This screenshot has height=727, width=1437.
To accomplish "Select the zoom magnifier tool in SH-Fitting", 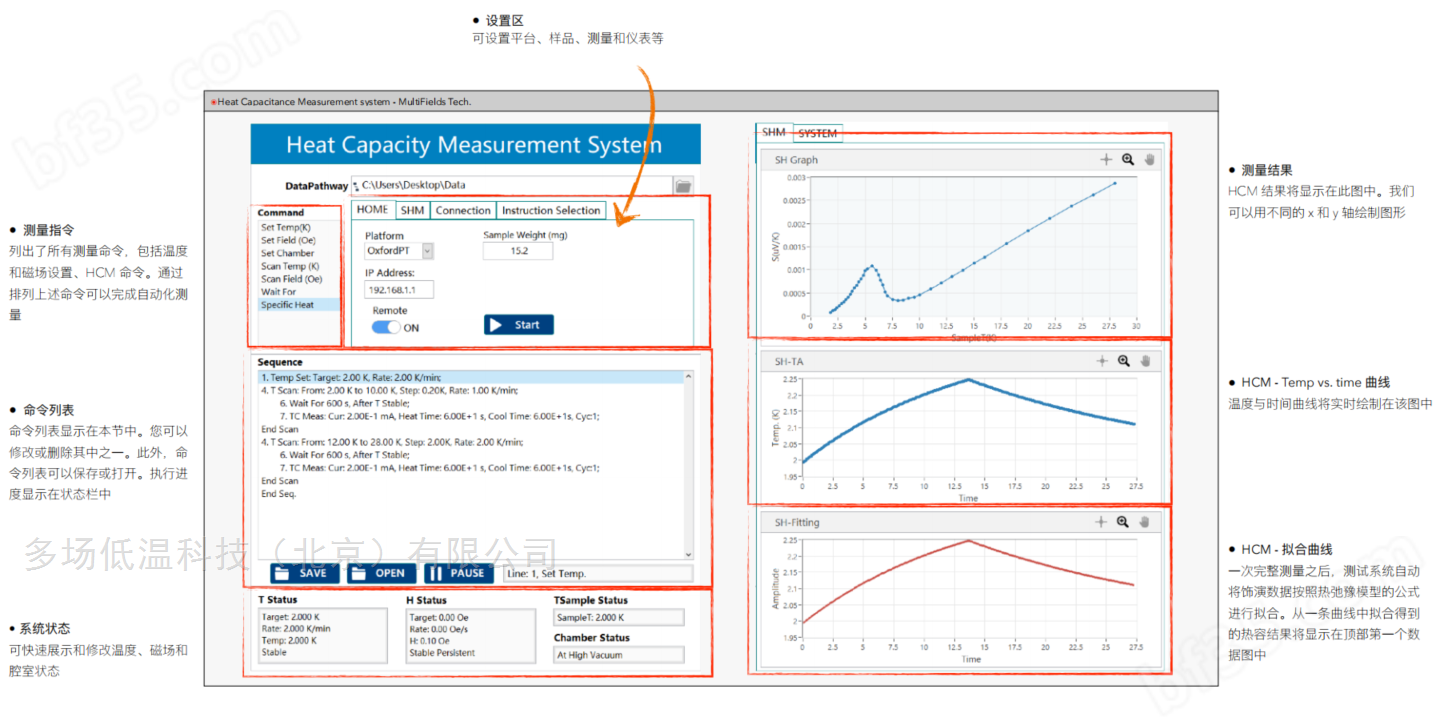I will (1124, 521).
